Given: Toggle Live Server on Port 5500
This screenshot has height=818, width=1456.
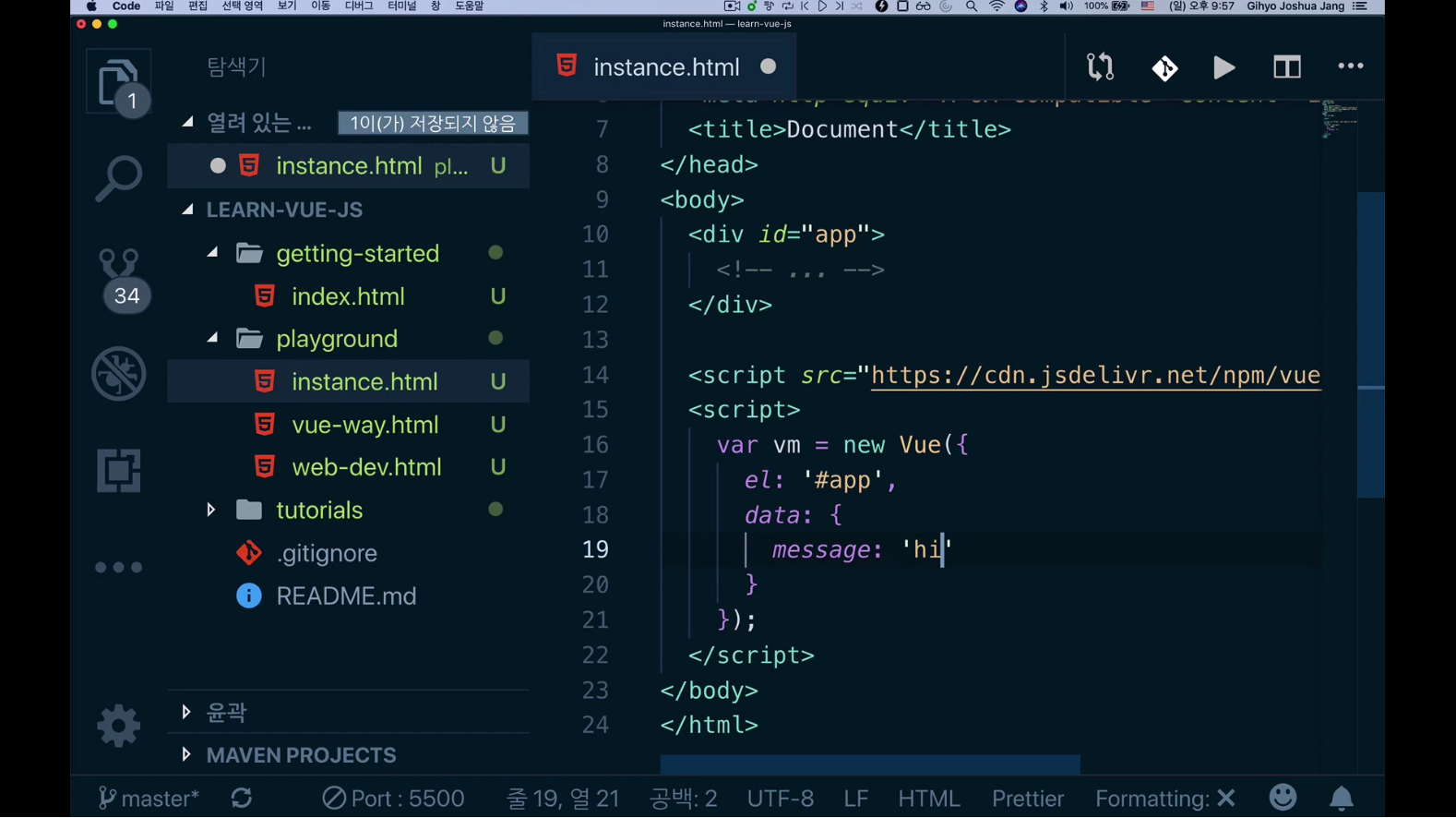Looking at the screenshot, I should pyautogui.click(x=393, y=799).
